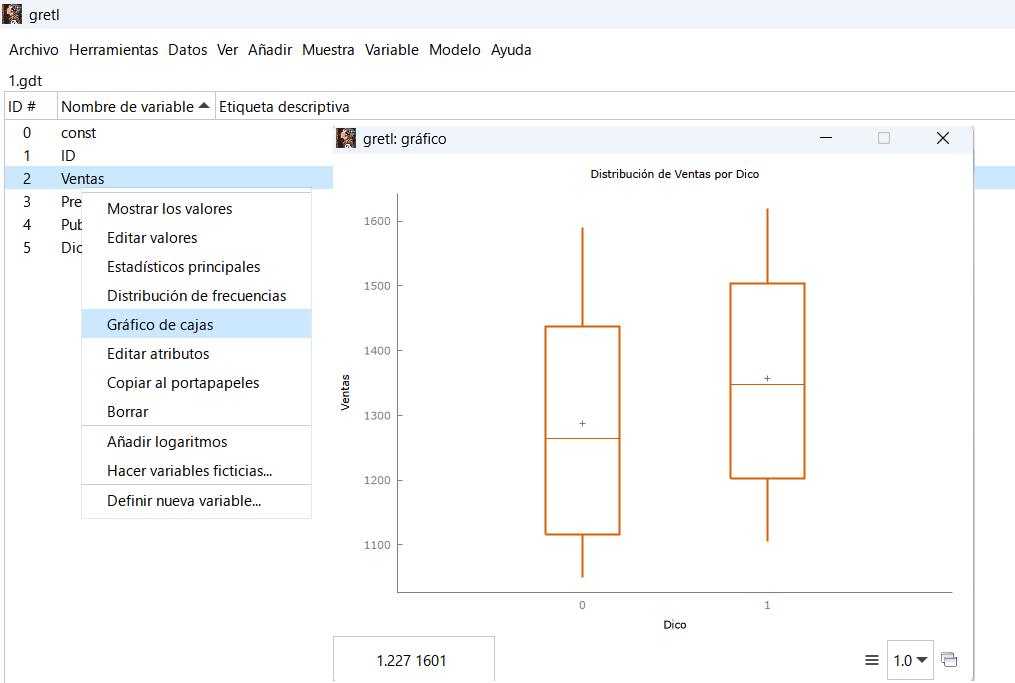Open the graph hamburger menu icon
1015x683 pixels.
(872, 660)
